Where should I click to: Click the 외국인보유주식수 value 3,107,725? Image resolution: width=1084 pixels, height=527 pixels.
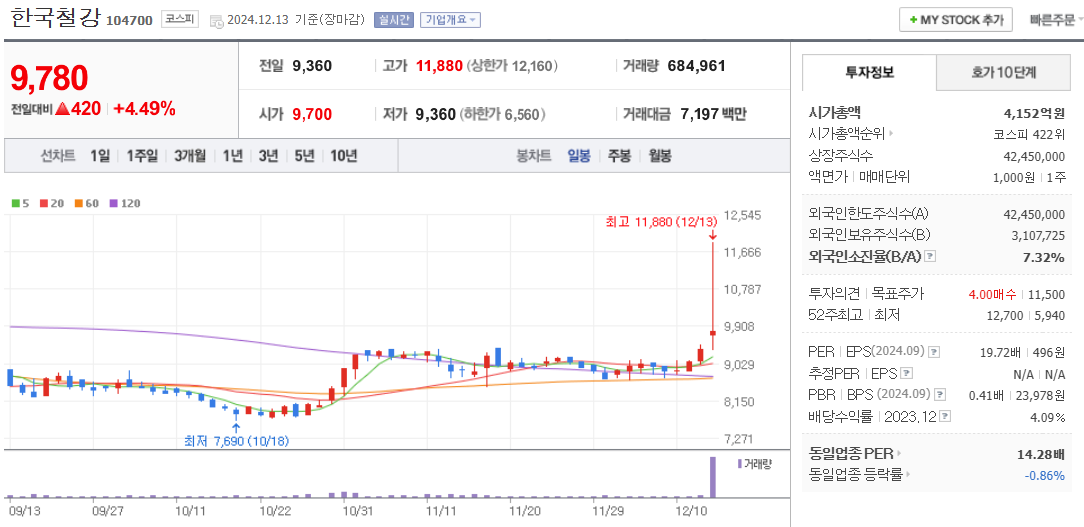pyautogui.click(x=1038, y=235)
